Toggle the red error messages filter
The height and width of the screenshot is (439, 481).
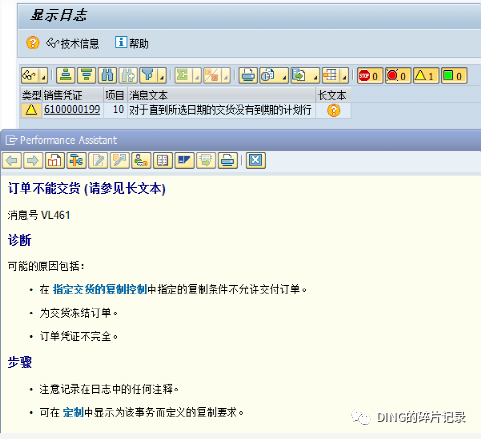click(x=398, y=75)
